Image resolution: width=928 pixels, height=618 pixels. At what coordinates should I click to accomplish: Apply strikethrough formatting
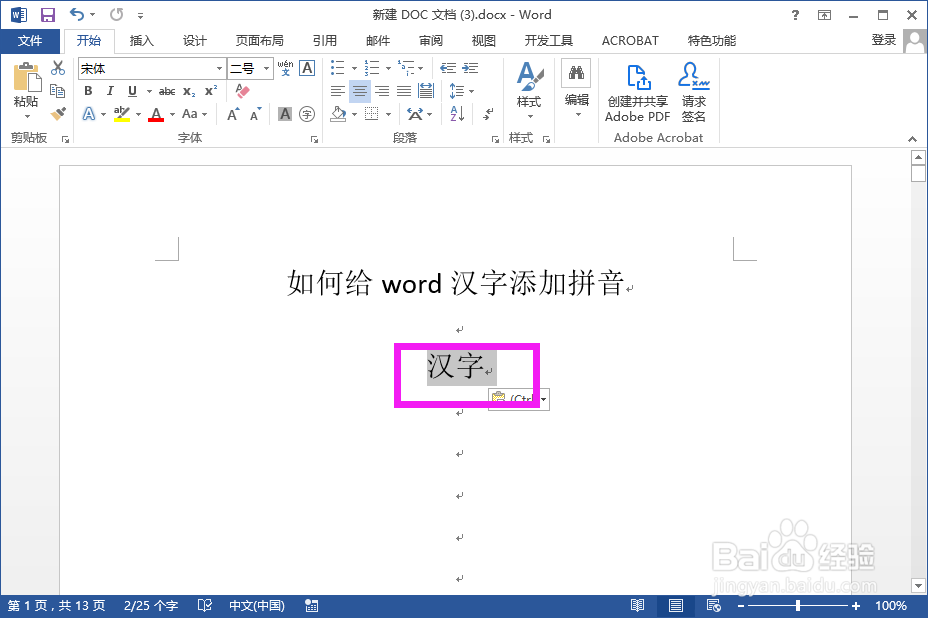click(167, 91)
